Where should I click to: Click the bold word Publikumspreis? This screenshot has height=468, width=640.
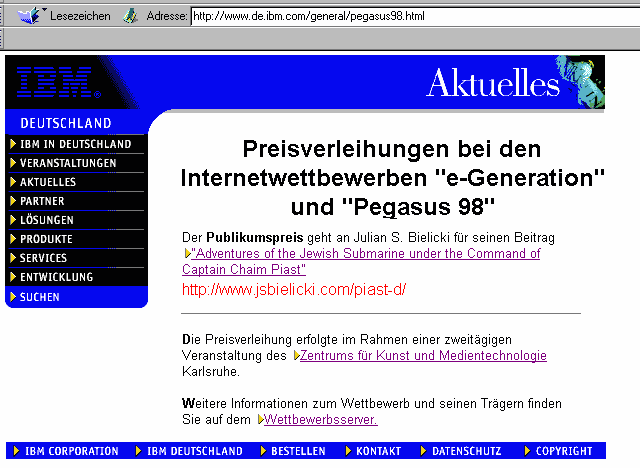coord(255,237)
